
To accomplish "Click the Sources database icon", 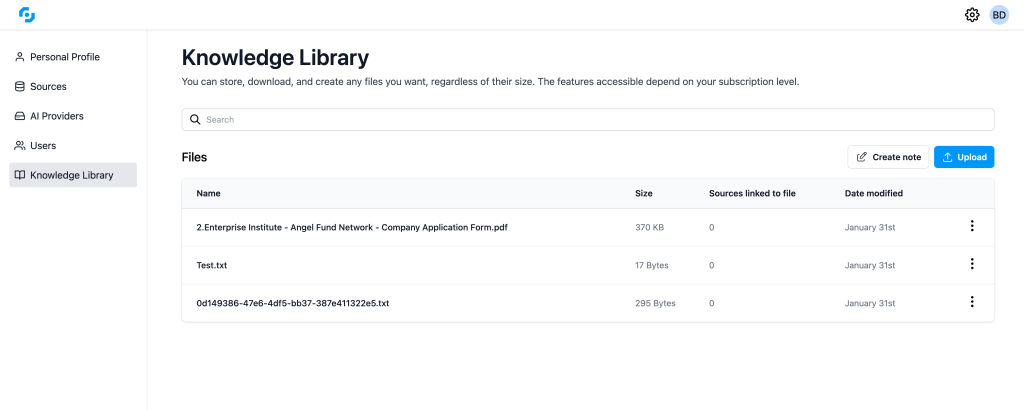I will [x=20, y=86].
